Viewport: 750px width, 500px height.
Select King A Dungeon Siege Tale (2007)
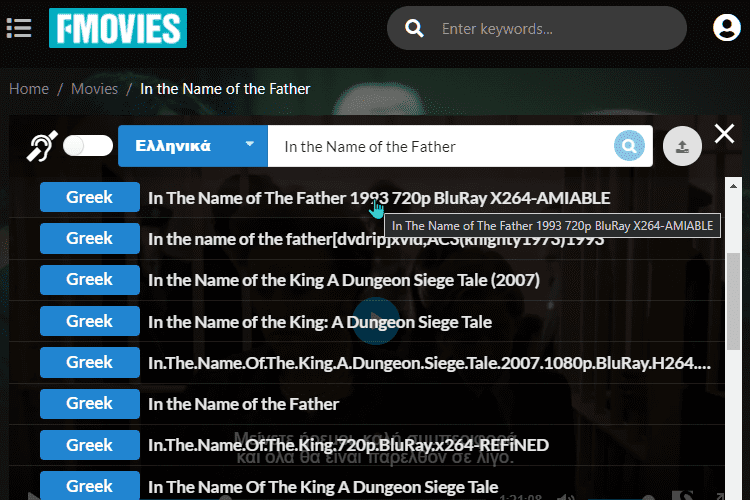click(344, 280)
